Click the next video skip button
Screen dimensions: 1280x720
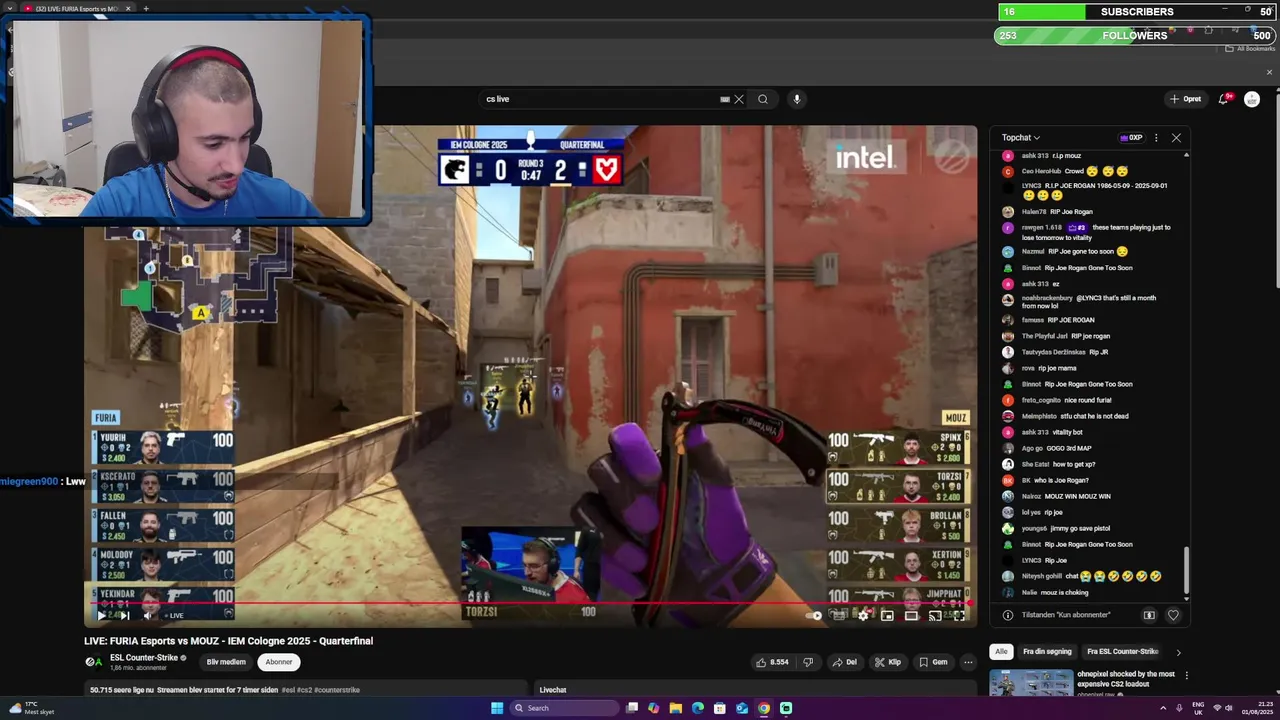click(125, 615)
